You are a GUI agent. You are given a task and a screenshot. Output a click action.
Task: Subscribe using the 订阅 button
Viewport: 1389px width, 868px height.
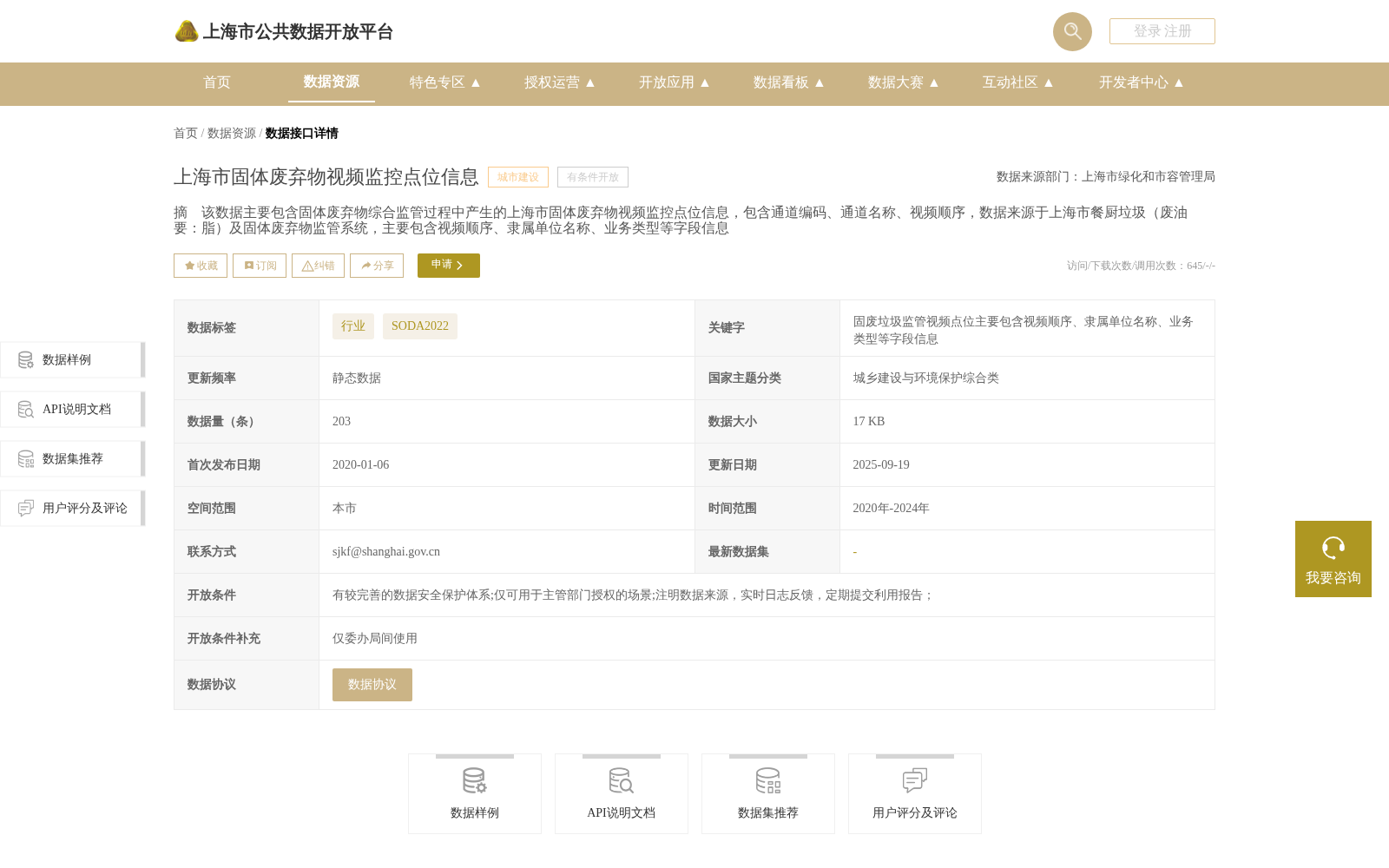point(260,266)
